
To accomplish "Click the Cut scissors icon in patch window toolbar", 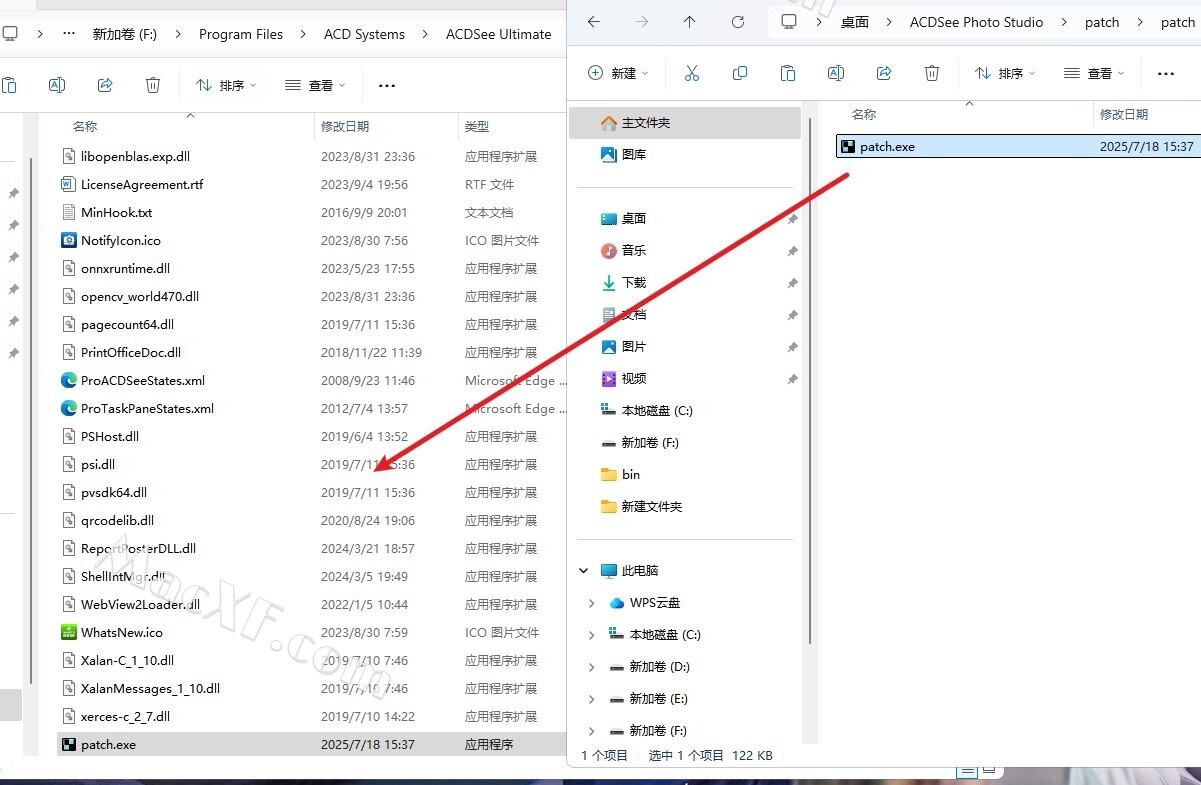I will (691, 73).
